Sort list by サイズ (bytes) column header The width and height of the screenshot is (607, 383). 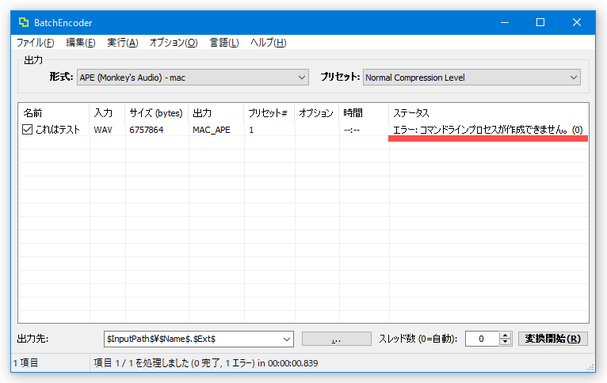coord(157,113)
